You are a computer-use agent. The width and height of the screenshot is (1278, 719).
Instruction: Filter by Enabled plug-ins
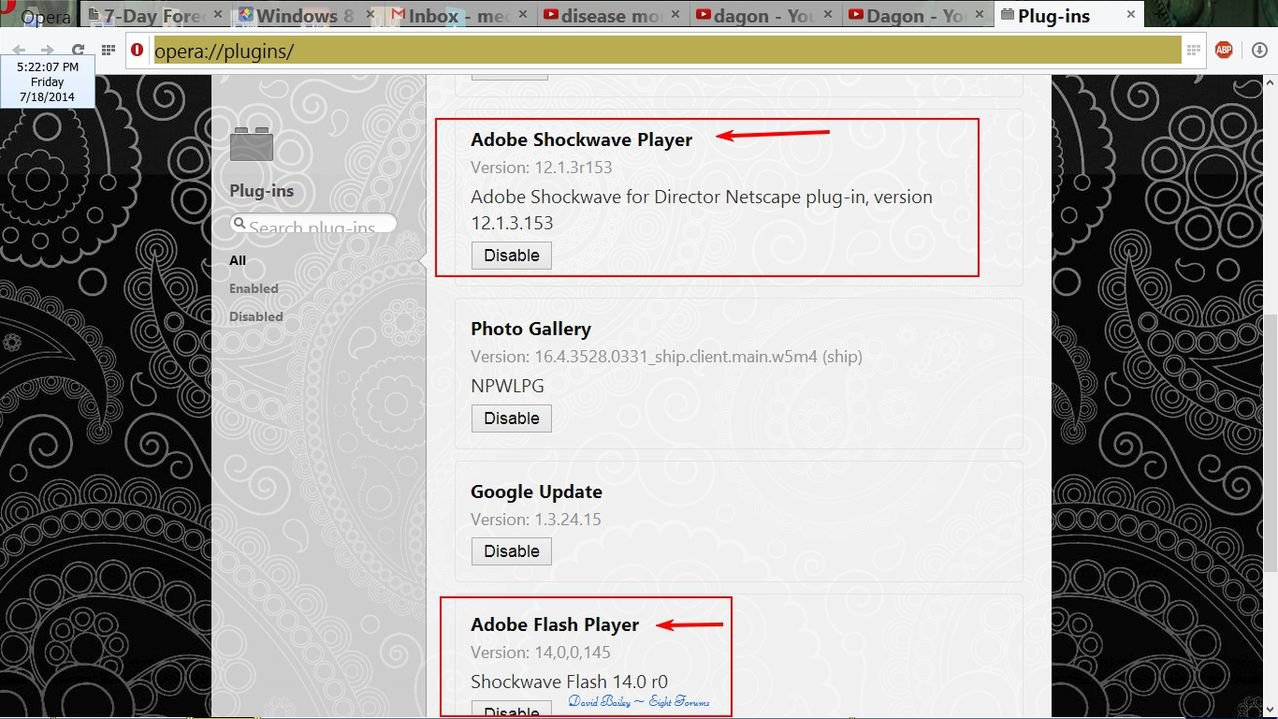click(254, 288)
